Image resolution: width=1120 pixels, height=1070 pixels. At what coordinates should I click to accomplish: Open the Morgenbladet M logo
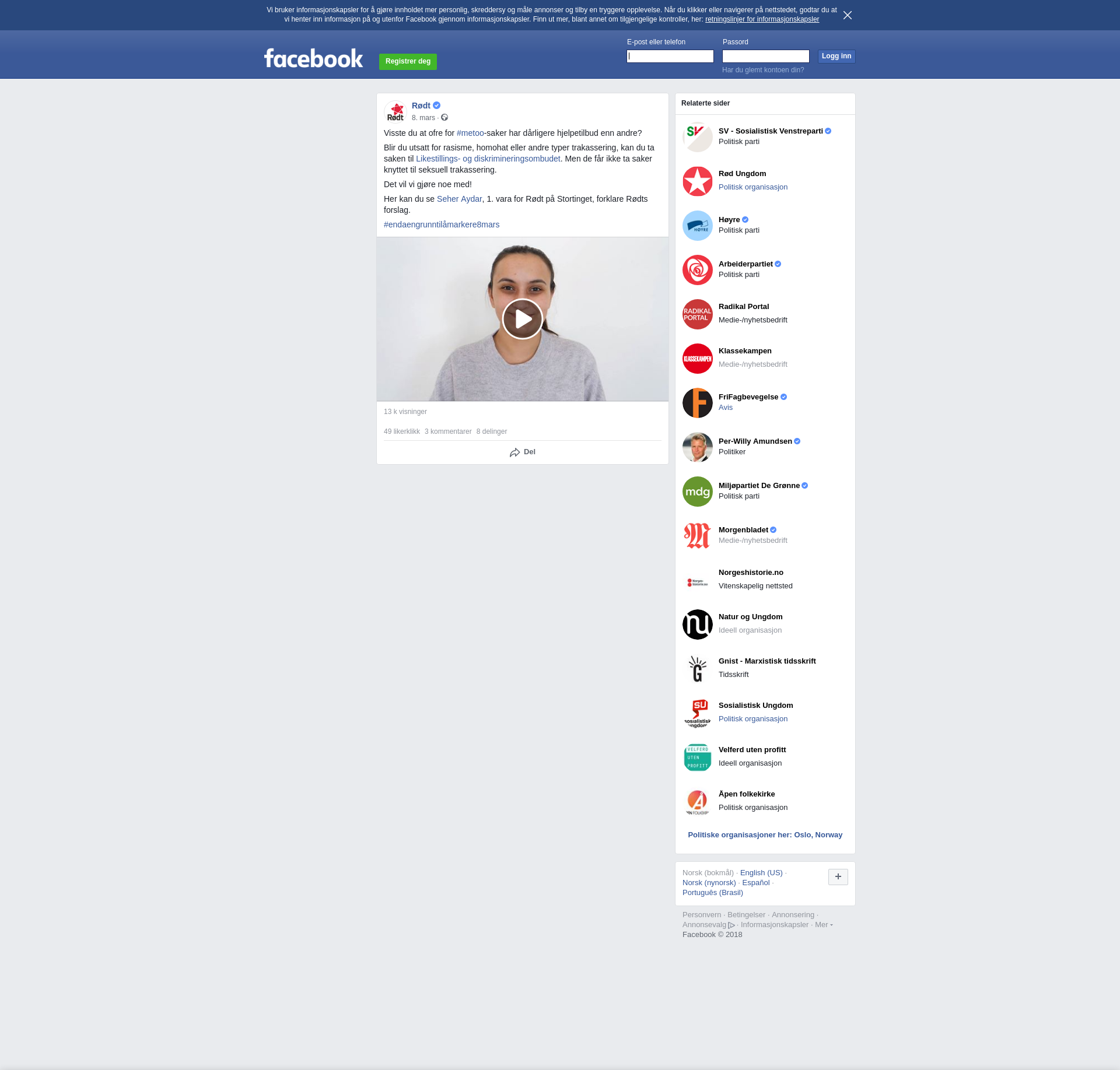click(x=698, y=536)
